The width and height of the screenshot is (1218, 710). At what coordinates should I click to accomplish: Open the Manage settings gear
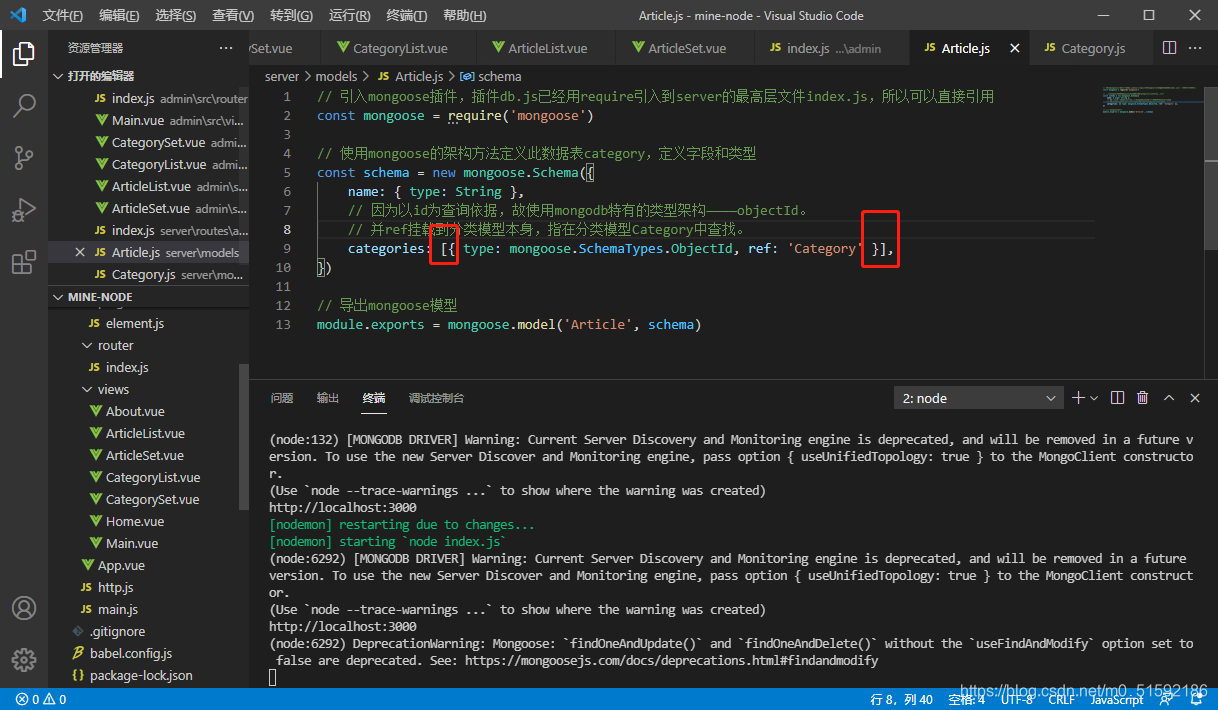(24, 659)
